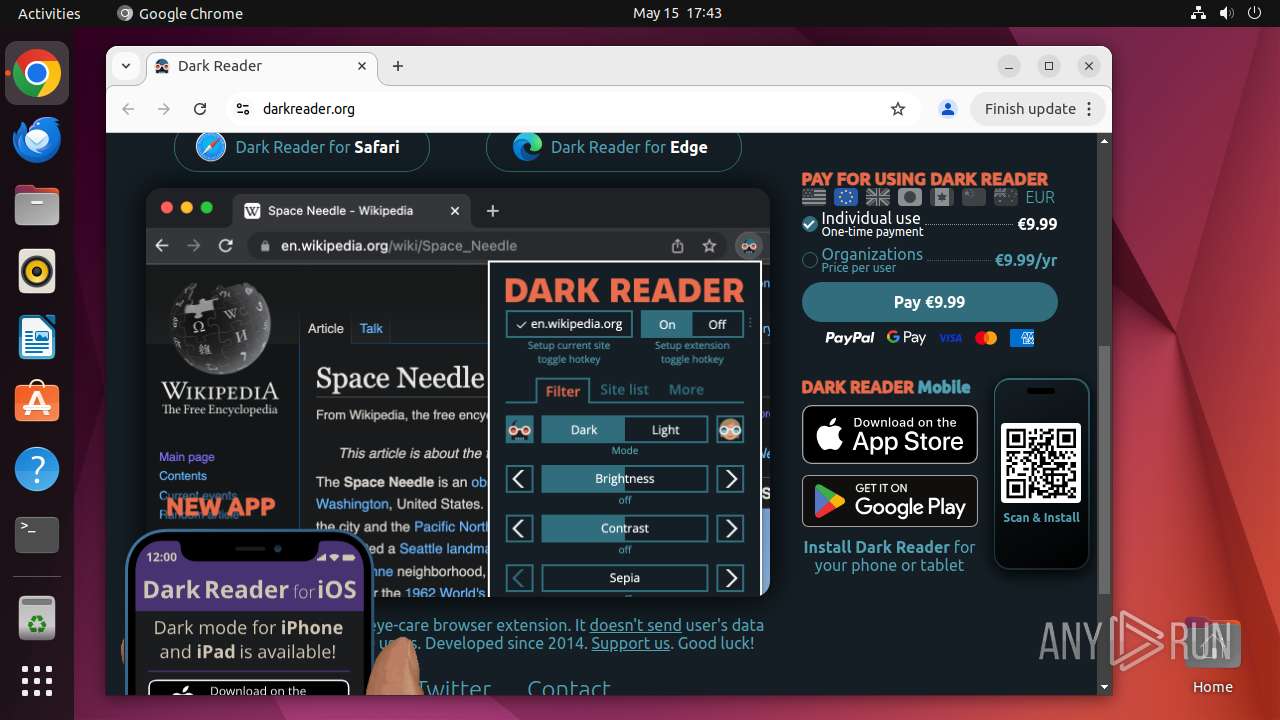Image resolution: width=1280 pixels, height=720 pixels.
Task: Go back using Chrome's back arrow
Action: click(x=128, y=109)
